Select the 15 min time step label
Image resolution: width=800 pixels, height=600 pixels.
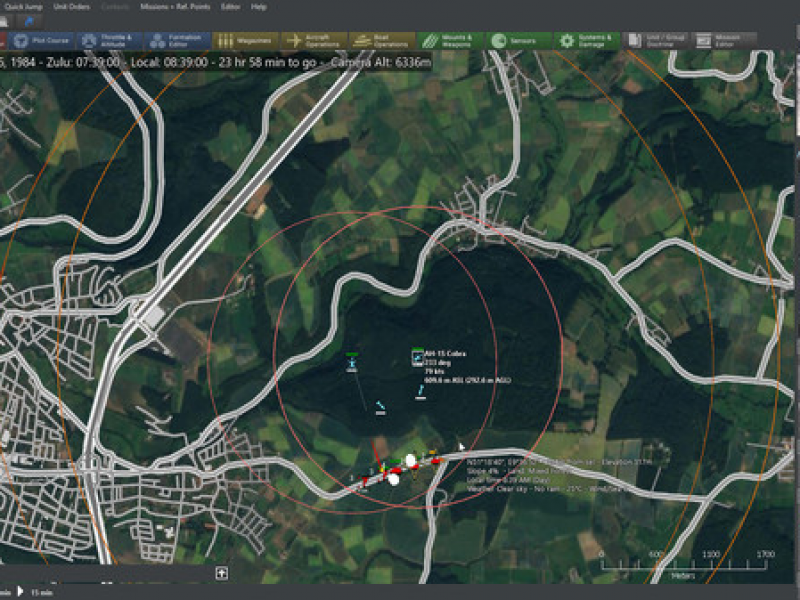(x=42, y=592)
